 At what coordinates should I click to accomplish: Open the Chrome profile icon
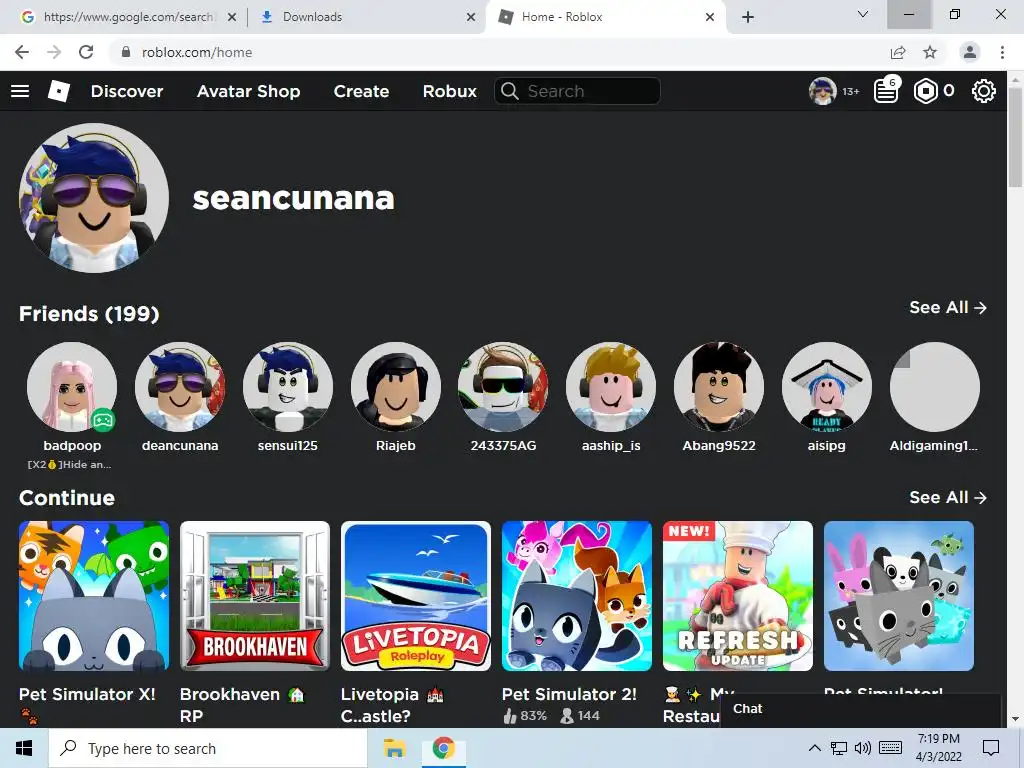pyautogui.click(x=970, y=52)
